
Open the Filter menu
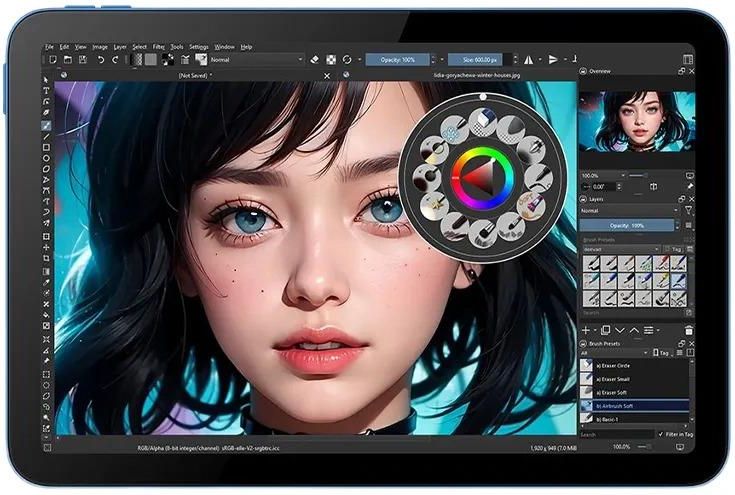click(159, 46)
